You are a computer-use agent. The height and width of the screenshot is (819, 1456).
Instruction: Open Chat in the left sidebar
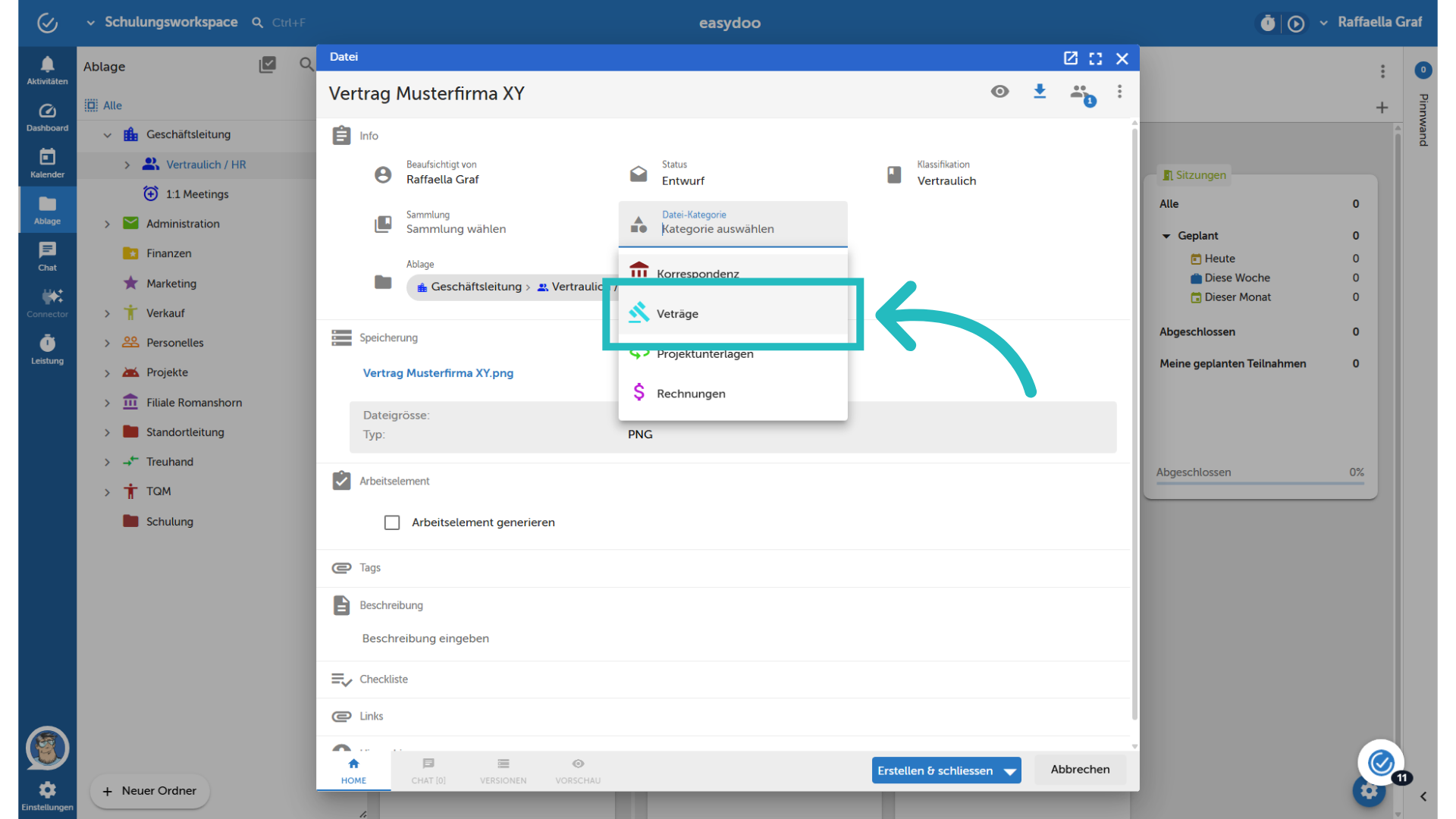(x=47, y=256)
